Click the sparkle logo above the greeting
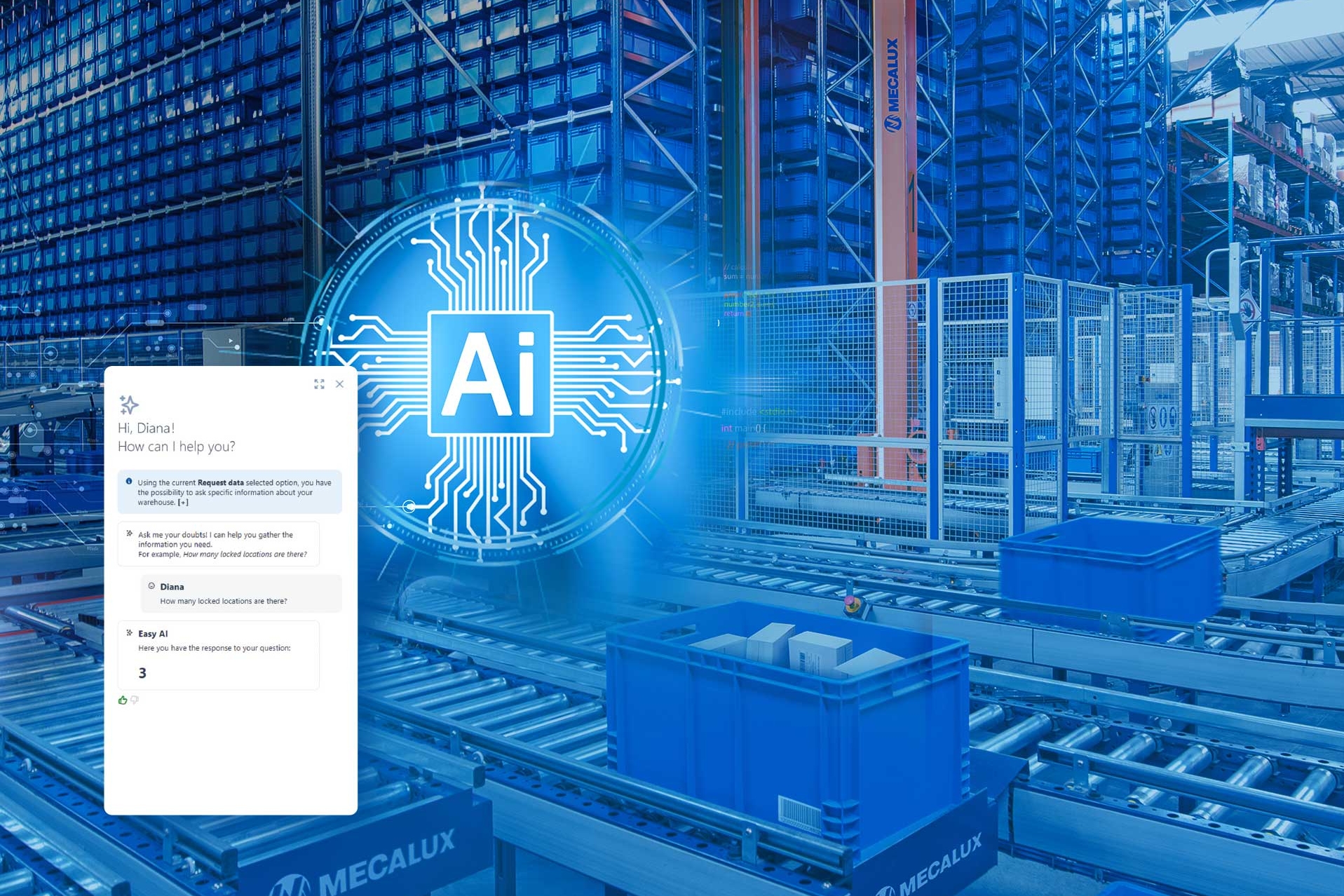 (129, 405)
